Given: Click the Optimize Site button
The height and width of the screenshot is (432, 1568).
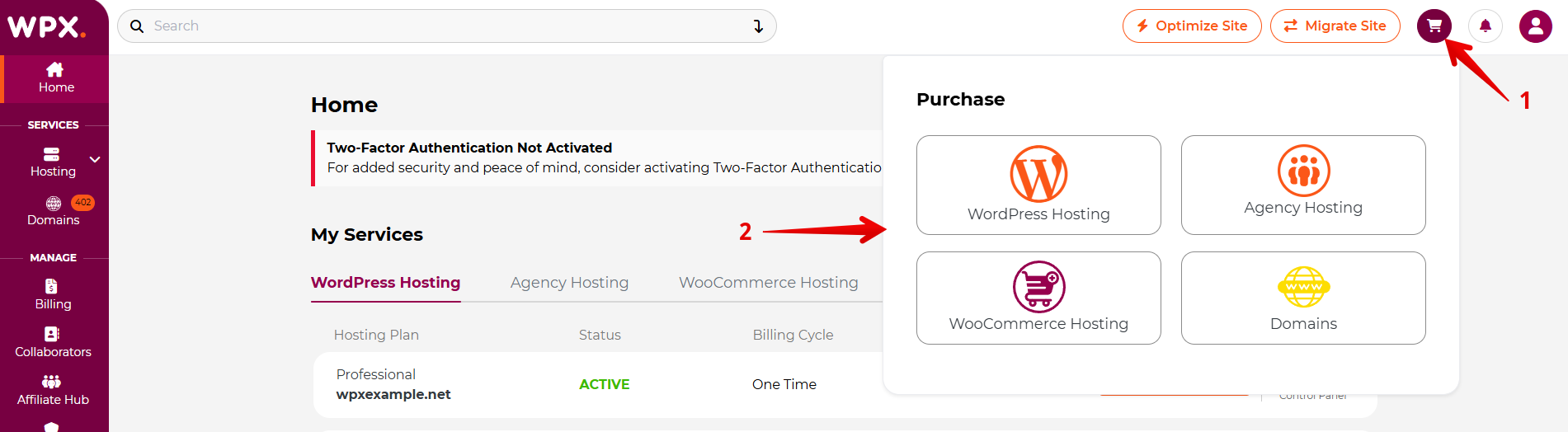Looking at the screenshot, I should click(1192, 26).
